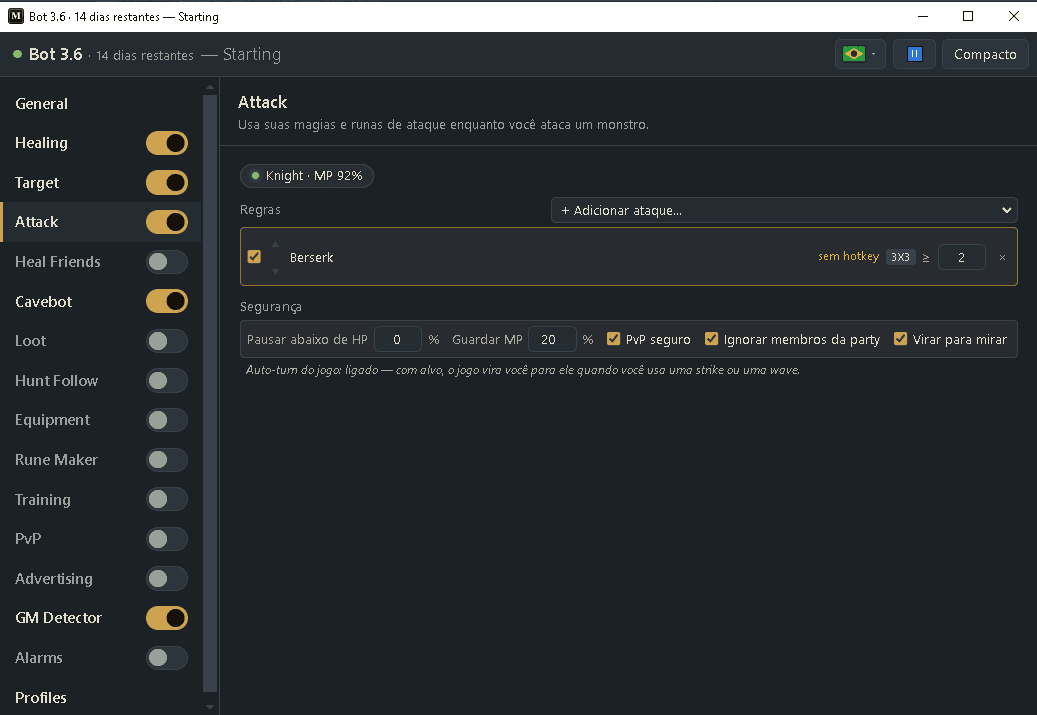The width and height of the screenshot is (1037, 715).
Task: Click the 'sem hotkey' link for Berserk
Action: point(849,257)
